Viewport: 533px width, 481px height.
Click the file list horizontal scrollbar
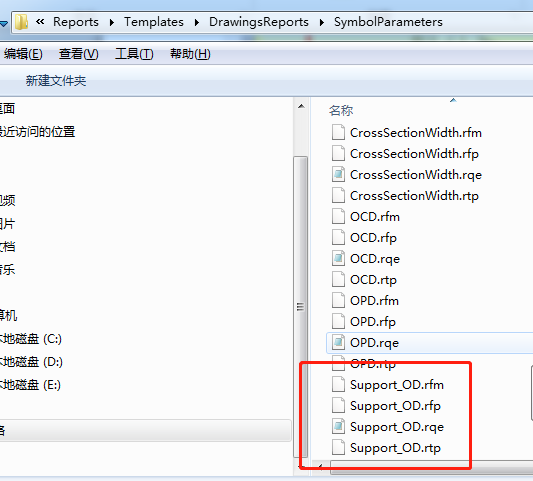(431, 467)
